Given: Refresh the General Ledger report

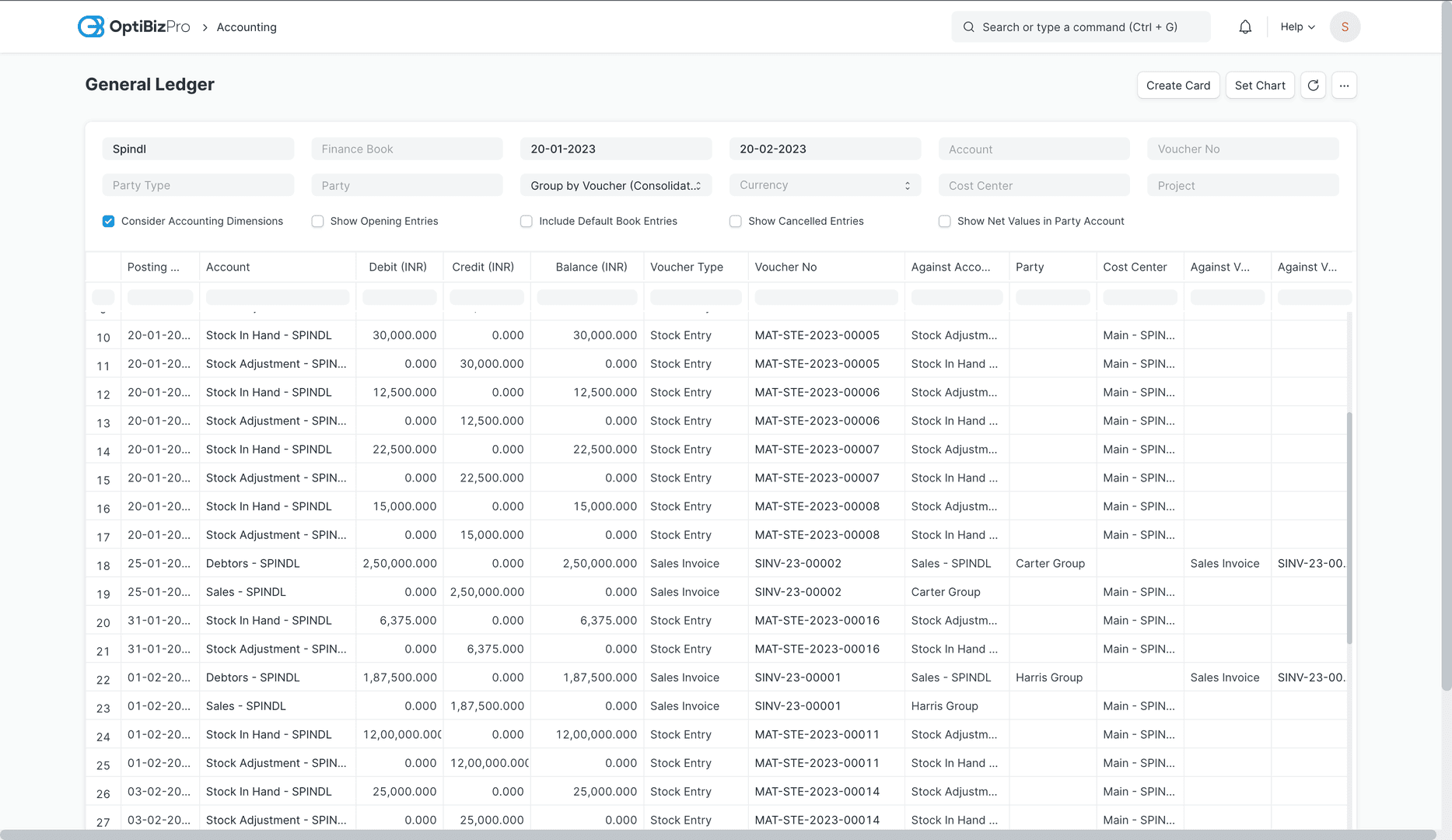Looking at the screenshot, I should pos(1313,85).
